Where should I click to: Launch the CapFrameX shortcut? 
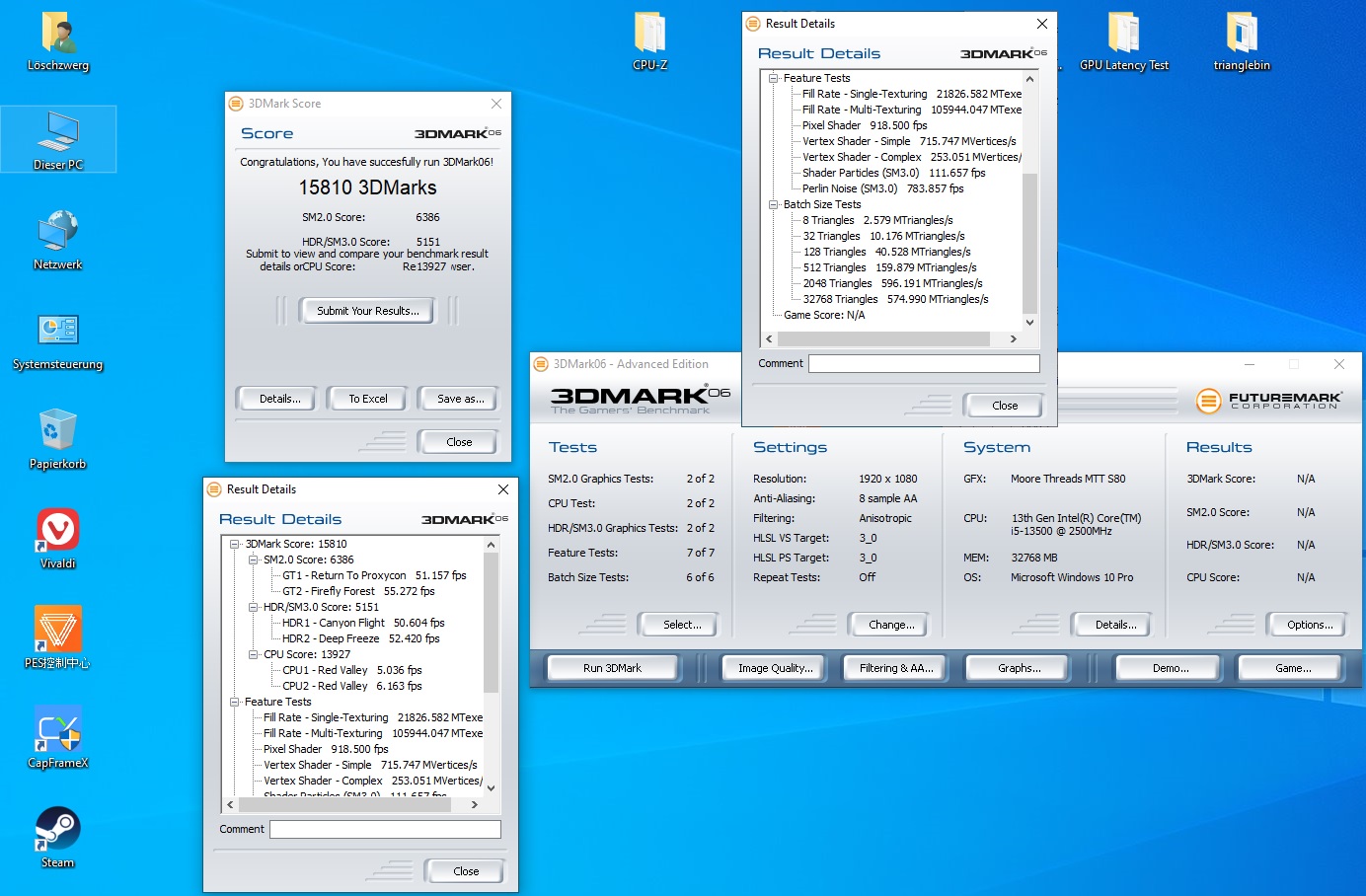click(x=58, y=737)
